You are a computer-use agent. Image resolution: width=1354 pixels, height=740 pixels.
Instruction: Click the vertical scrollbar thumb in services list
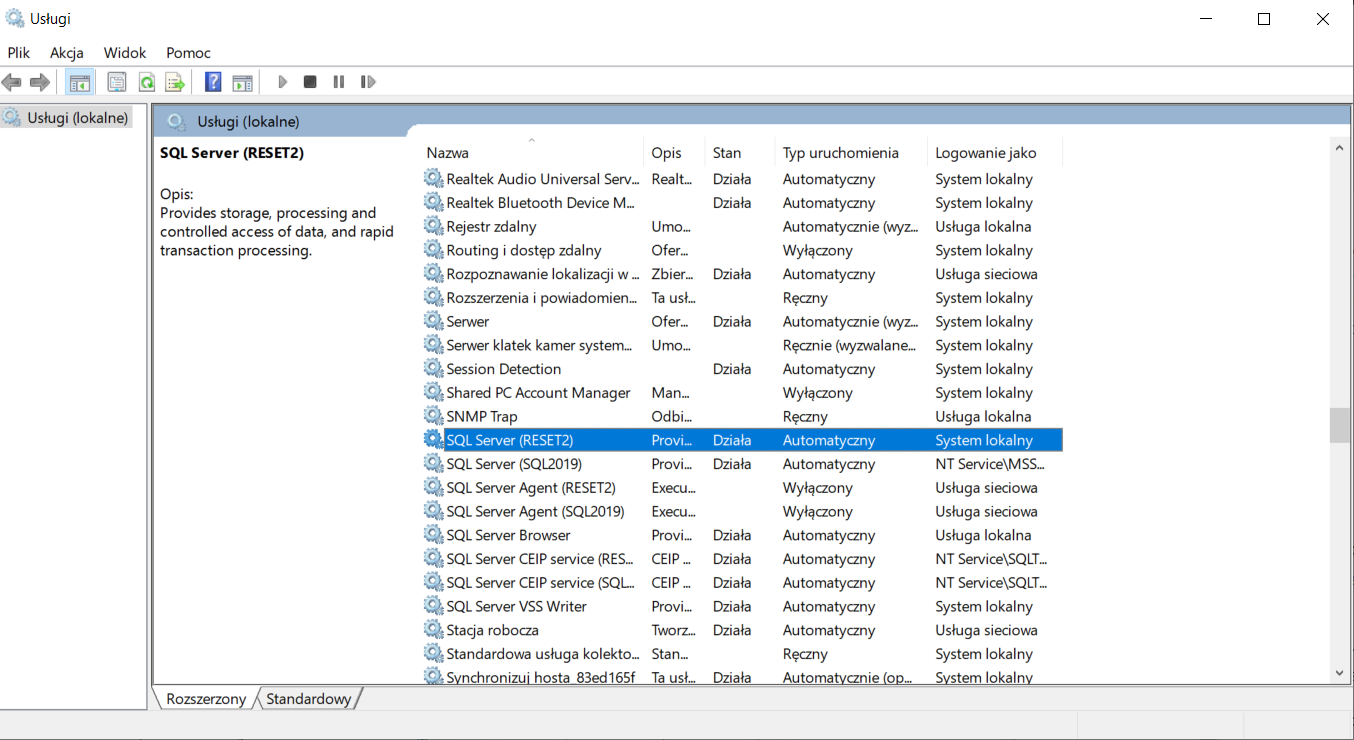click(1340, 425)
